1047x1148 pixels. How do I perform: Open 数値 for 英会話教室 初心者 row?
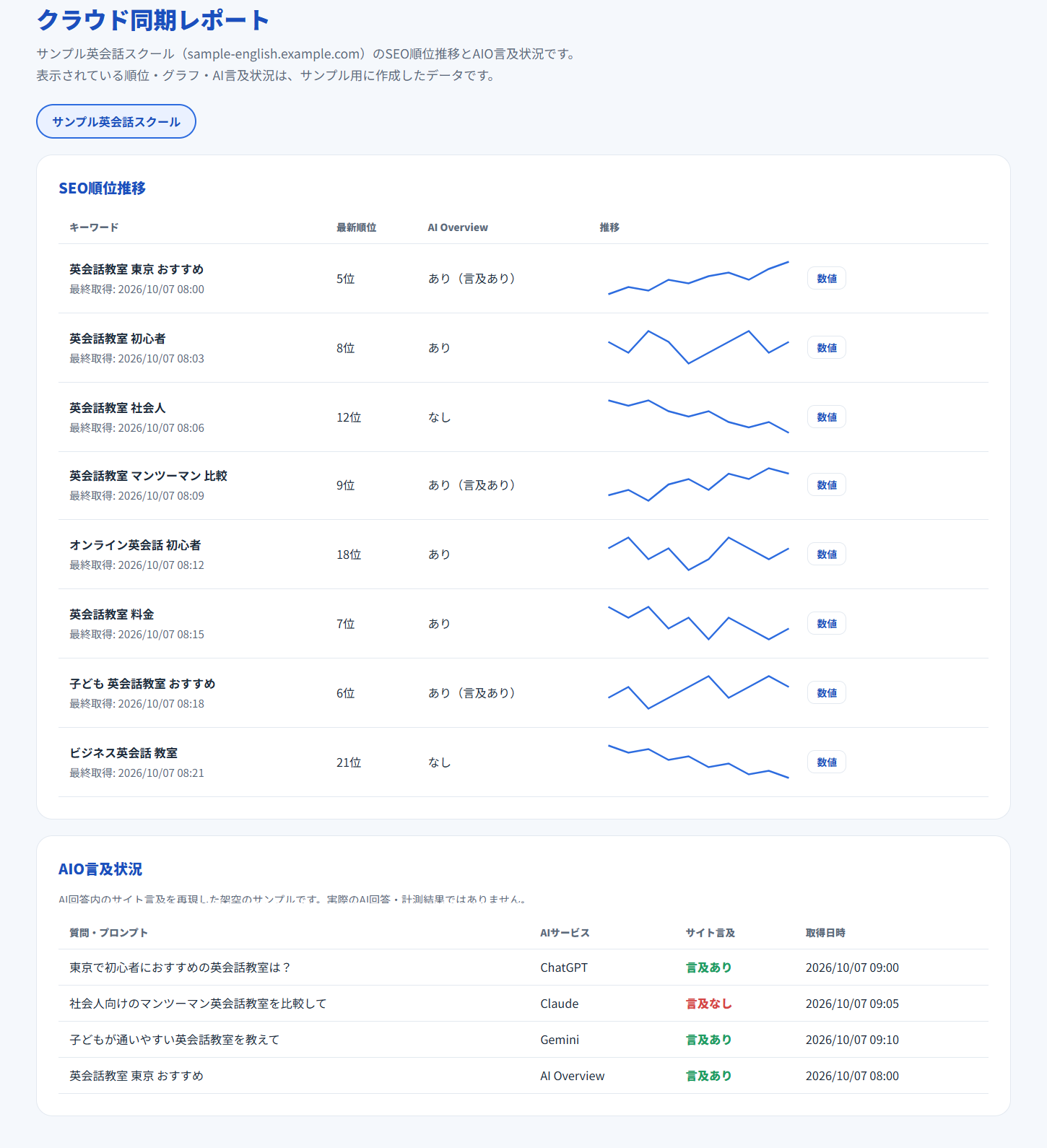[x=827, y=348]
